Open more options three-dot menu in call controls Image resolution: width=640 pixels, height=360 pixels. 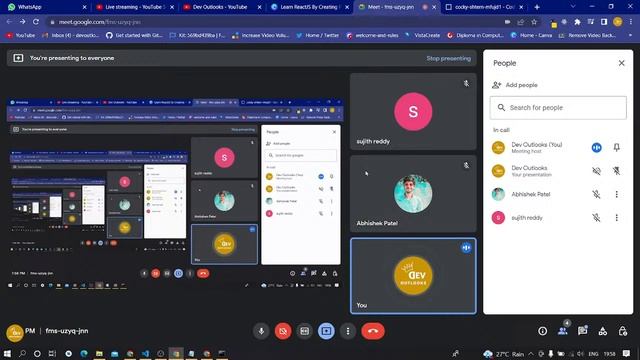[348, 331]
